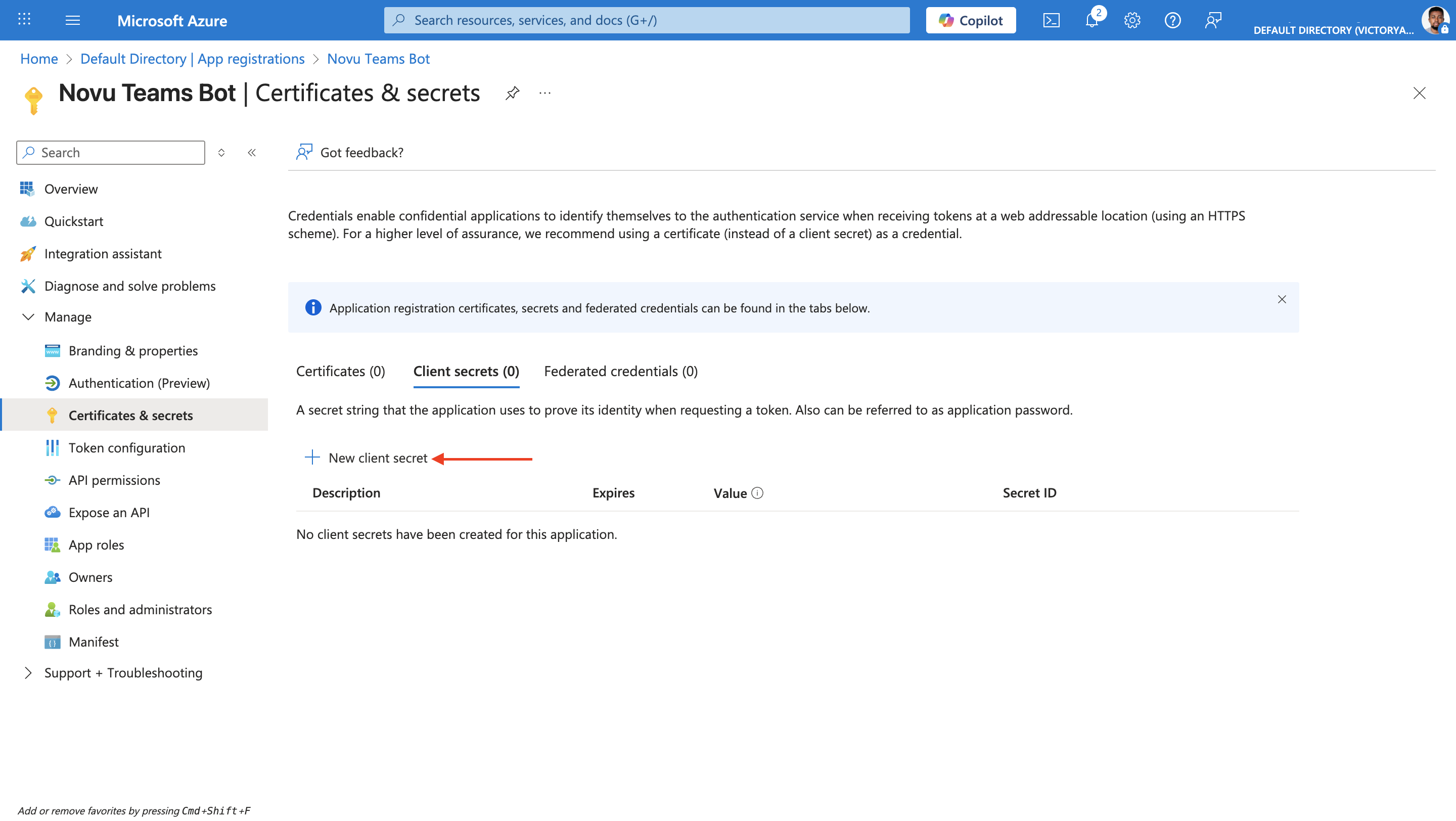Click the help question mark icon
The image size is (1456, 821).
click(1172, 21)
